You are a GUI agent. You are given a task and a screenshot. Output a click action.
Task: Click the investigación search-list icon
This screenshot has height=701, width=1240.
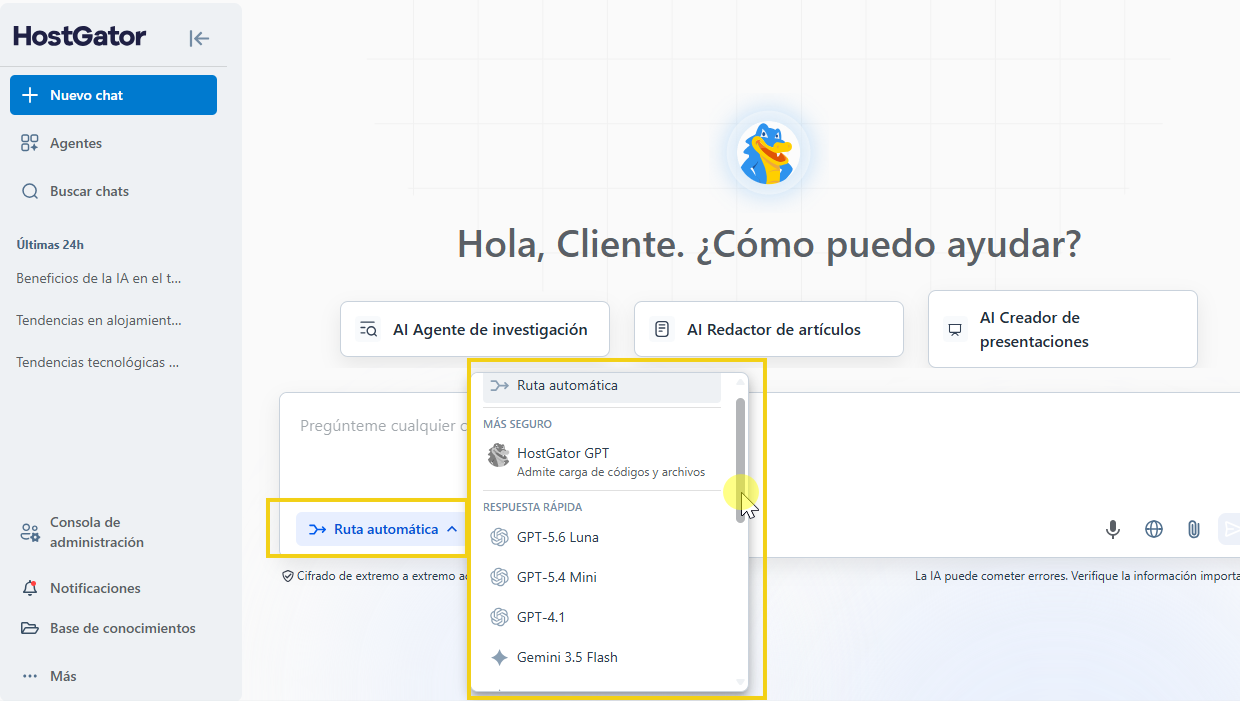[x=368, y=329]
